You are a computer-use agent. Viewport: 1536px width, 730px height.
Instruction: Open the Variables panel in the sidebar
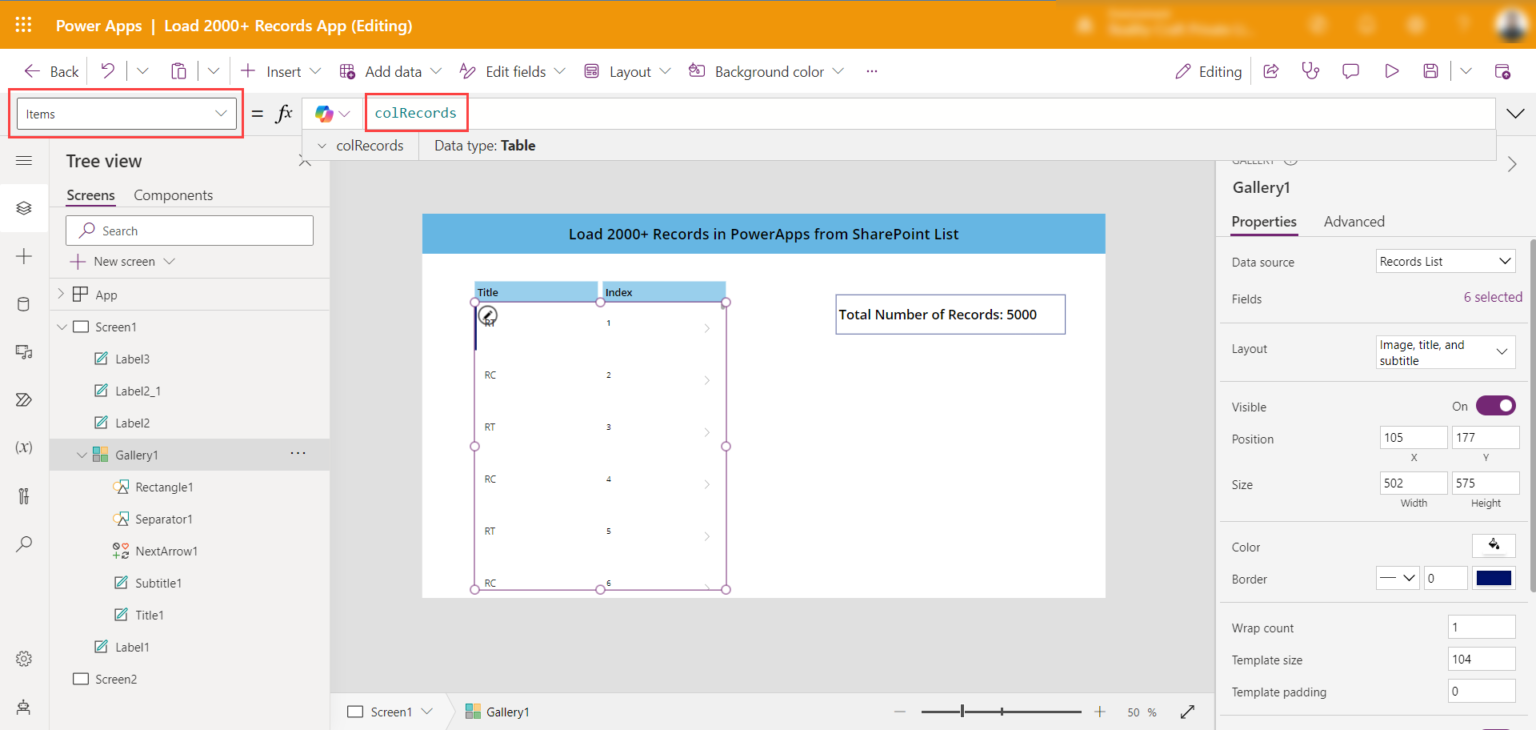(x=23, y=447)
